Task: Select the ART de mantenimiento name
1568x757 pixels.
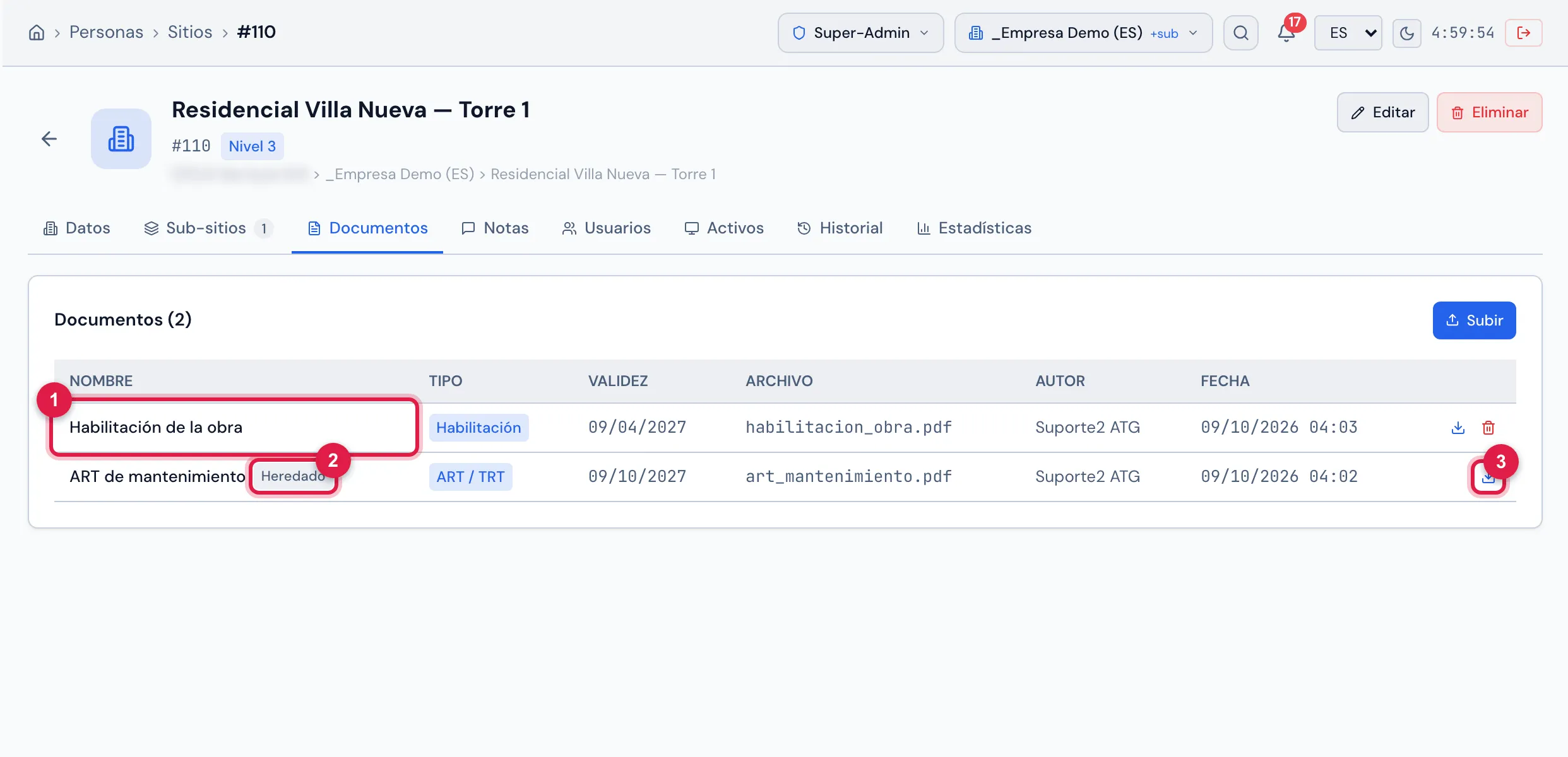Action: tap(157, 477)
